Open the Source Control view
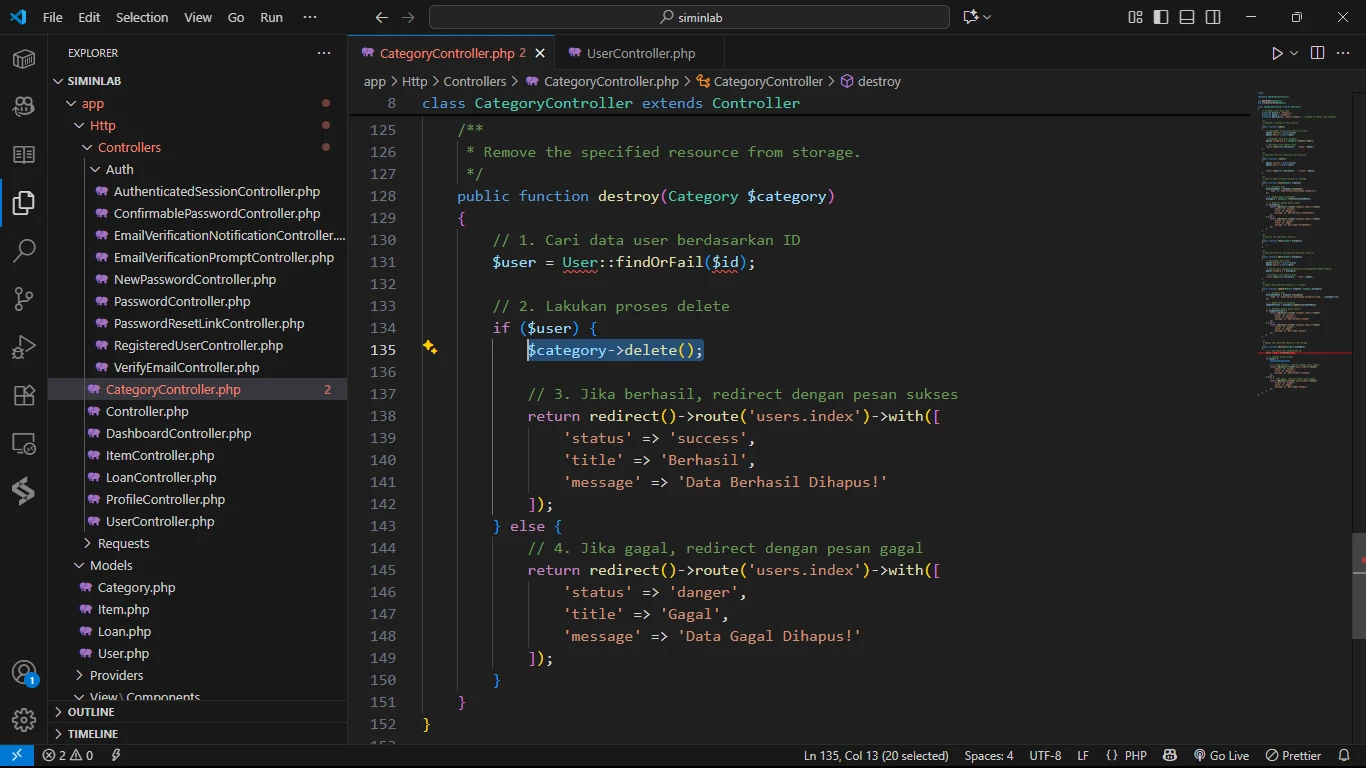Screen dimensions: 1366x768 click(24, 298)
